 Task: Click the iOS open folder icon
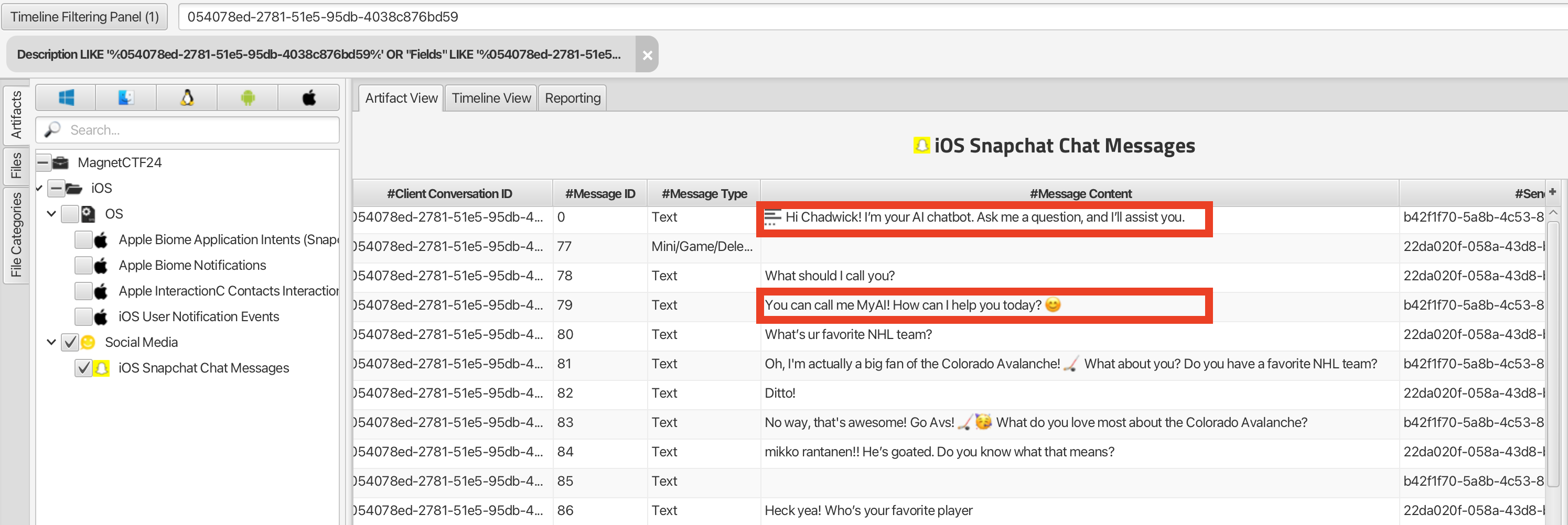coord(73,189)
